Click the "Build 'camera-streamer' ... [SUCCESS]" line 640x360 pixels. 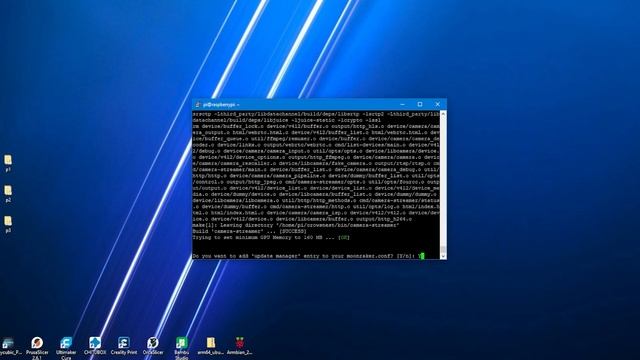pyautogui.click(x=249, y=231)
